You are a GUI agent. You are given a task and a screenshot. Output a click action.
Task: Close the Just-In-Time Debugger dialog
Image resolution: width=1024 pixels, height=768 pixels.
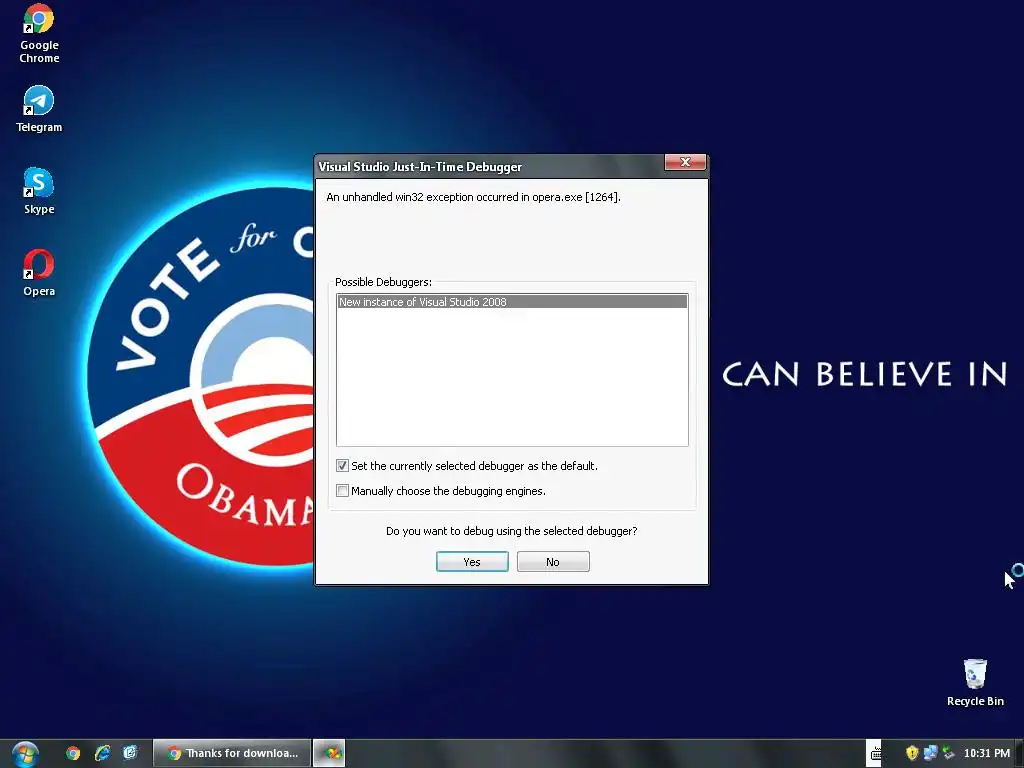point(685,163)
